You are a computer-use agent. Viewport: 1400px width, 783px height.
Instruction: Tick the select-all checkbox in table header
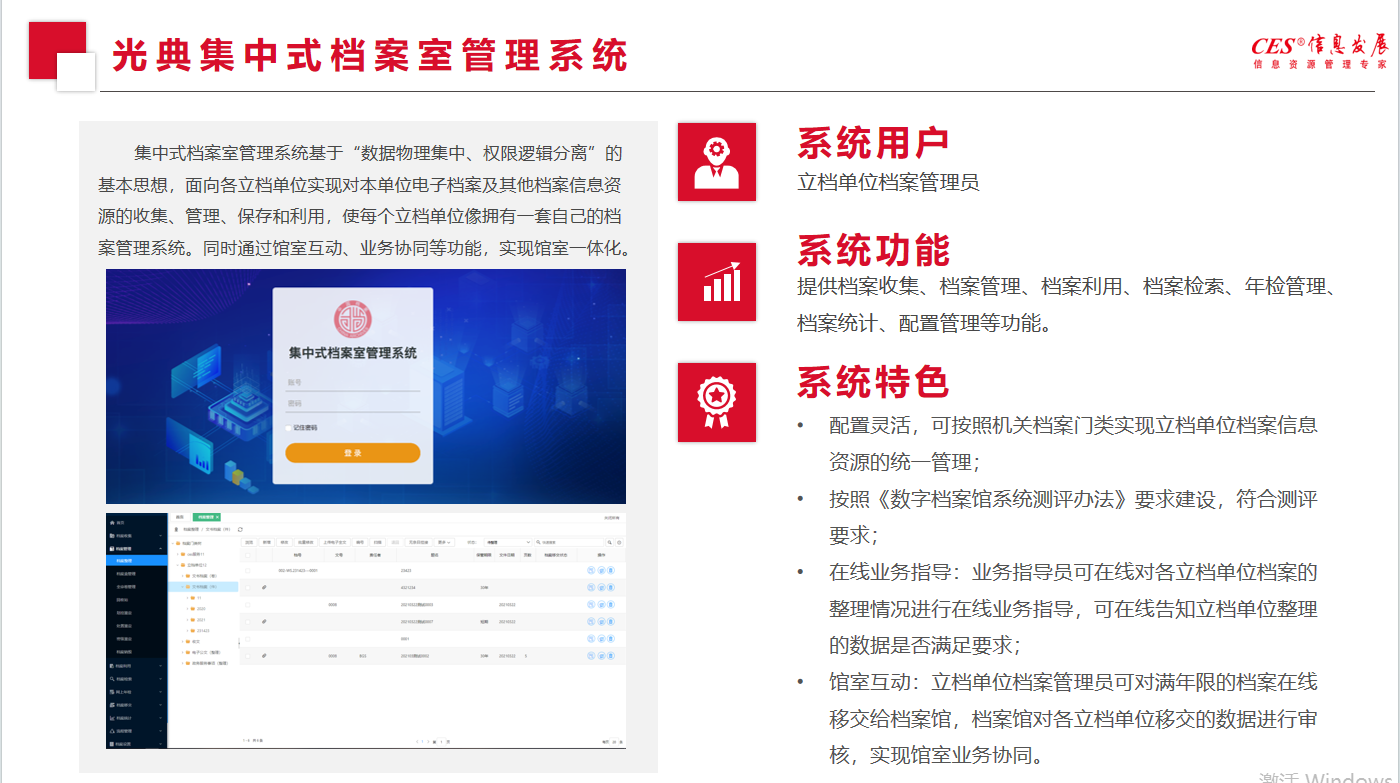247,555
